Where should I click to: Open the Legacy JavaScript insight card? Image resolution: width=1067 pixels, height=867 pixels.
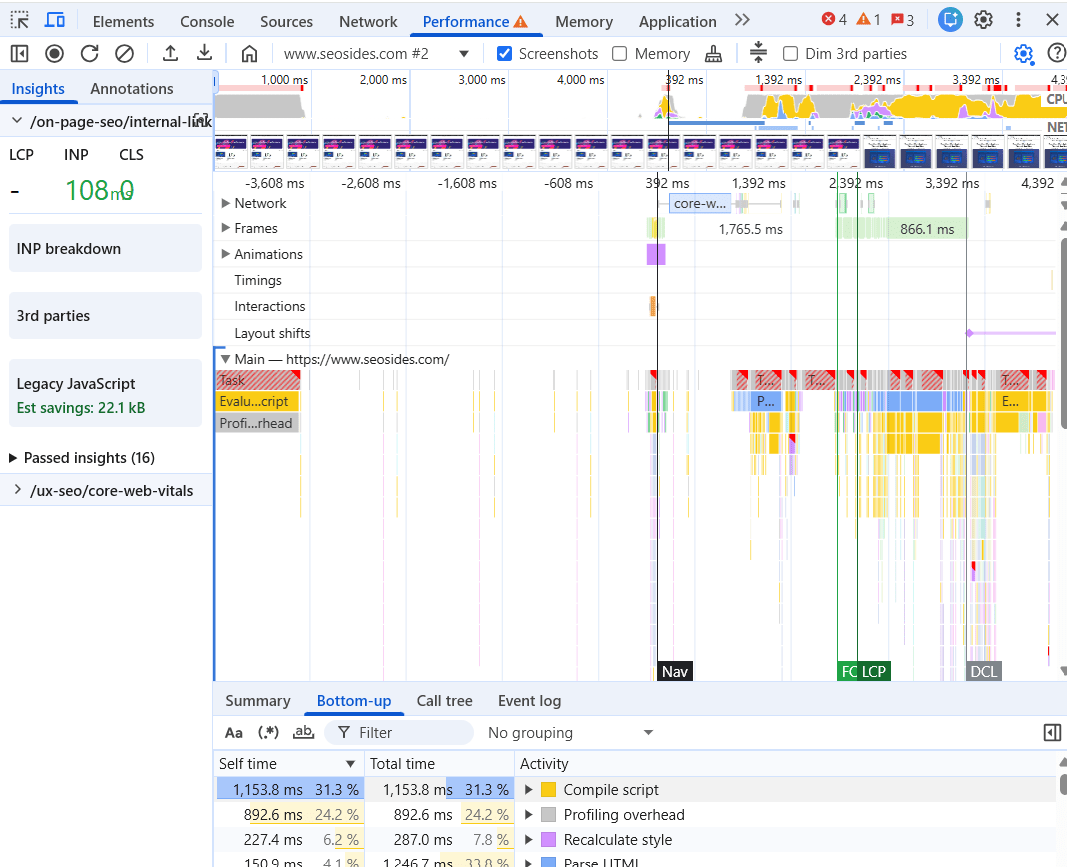click(105, 395)
